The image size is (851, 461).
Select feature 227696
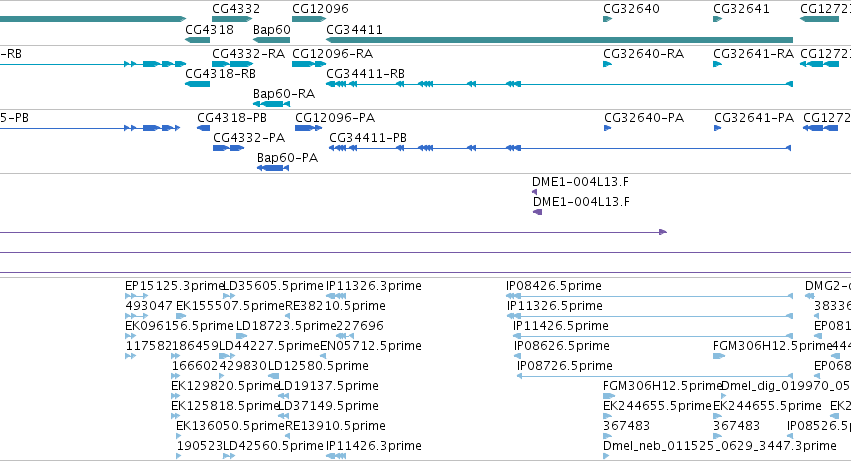[x=360, y=326]
